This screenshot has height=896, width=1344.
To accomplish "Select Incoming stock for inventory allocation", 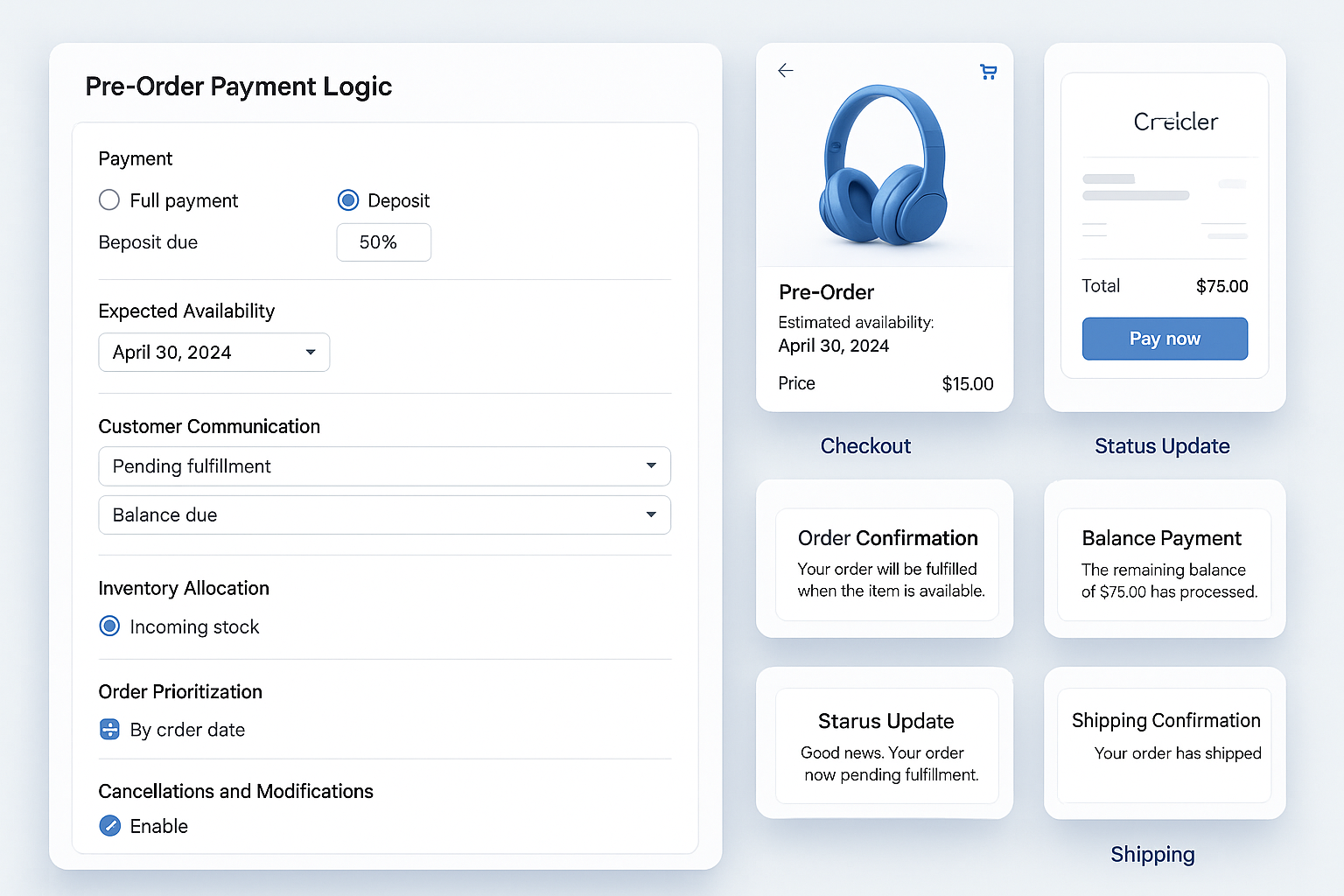I will [x=108, y=626].
